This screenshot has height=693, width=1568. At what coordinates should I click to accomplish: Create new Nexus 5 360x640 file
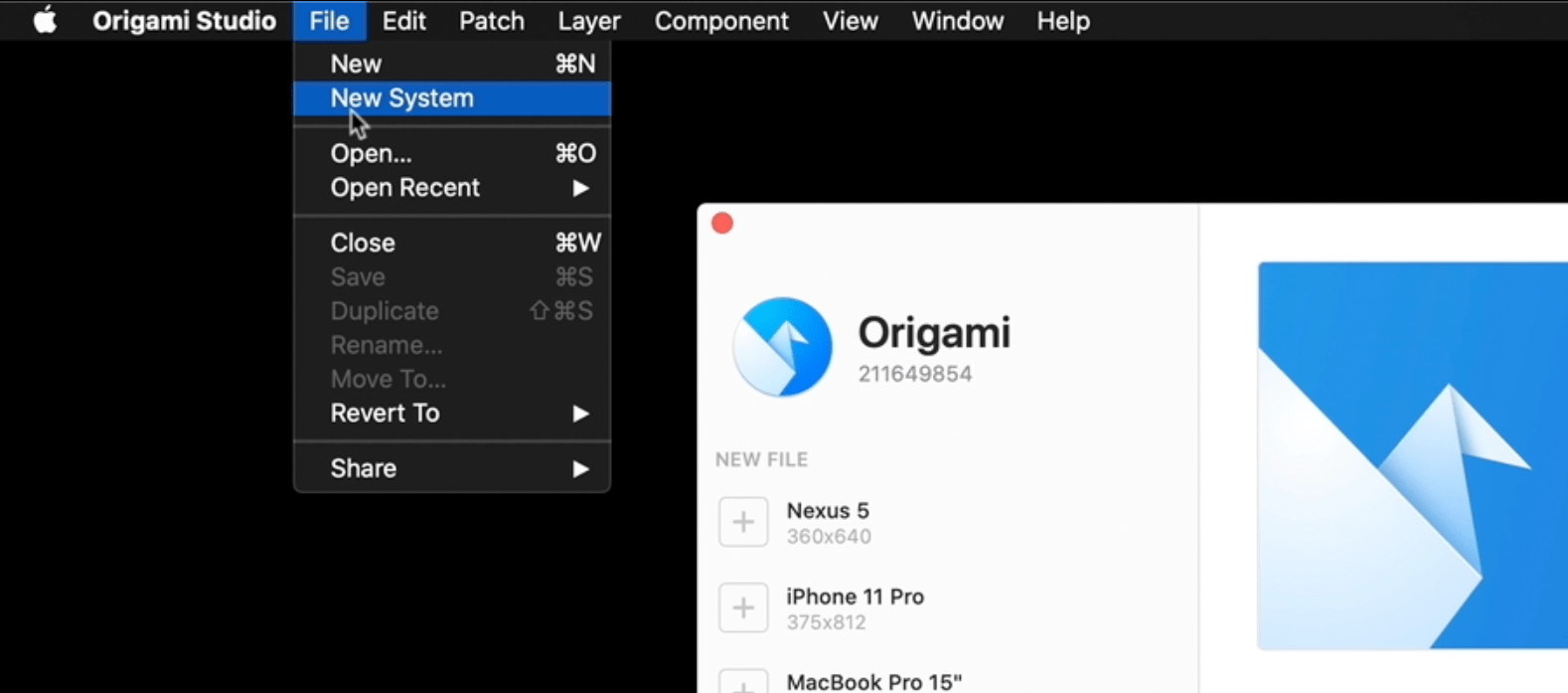click(828, 522)
